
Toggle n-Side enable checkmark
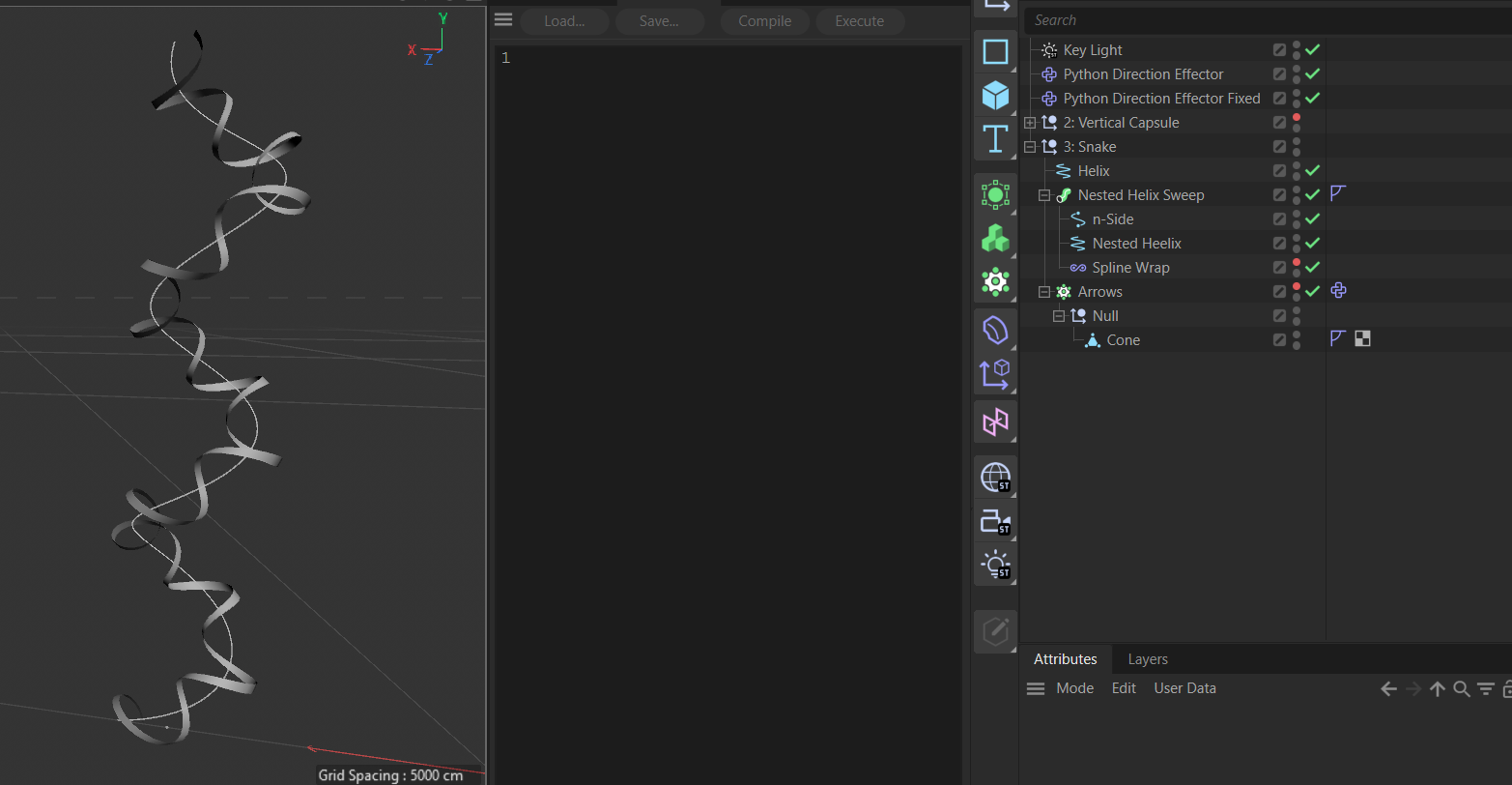pos(1312,218)
